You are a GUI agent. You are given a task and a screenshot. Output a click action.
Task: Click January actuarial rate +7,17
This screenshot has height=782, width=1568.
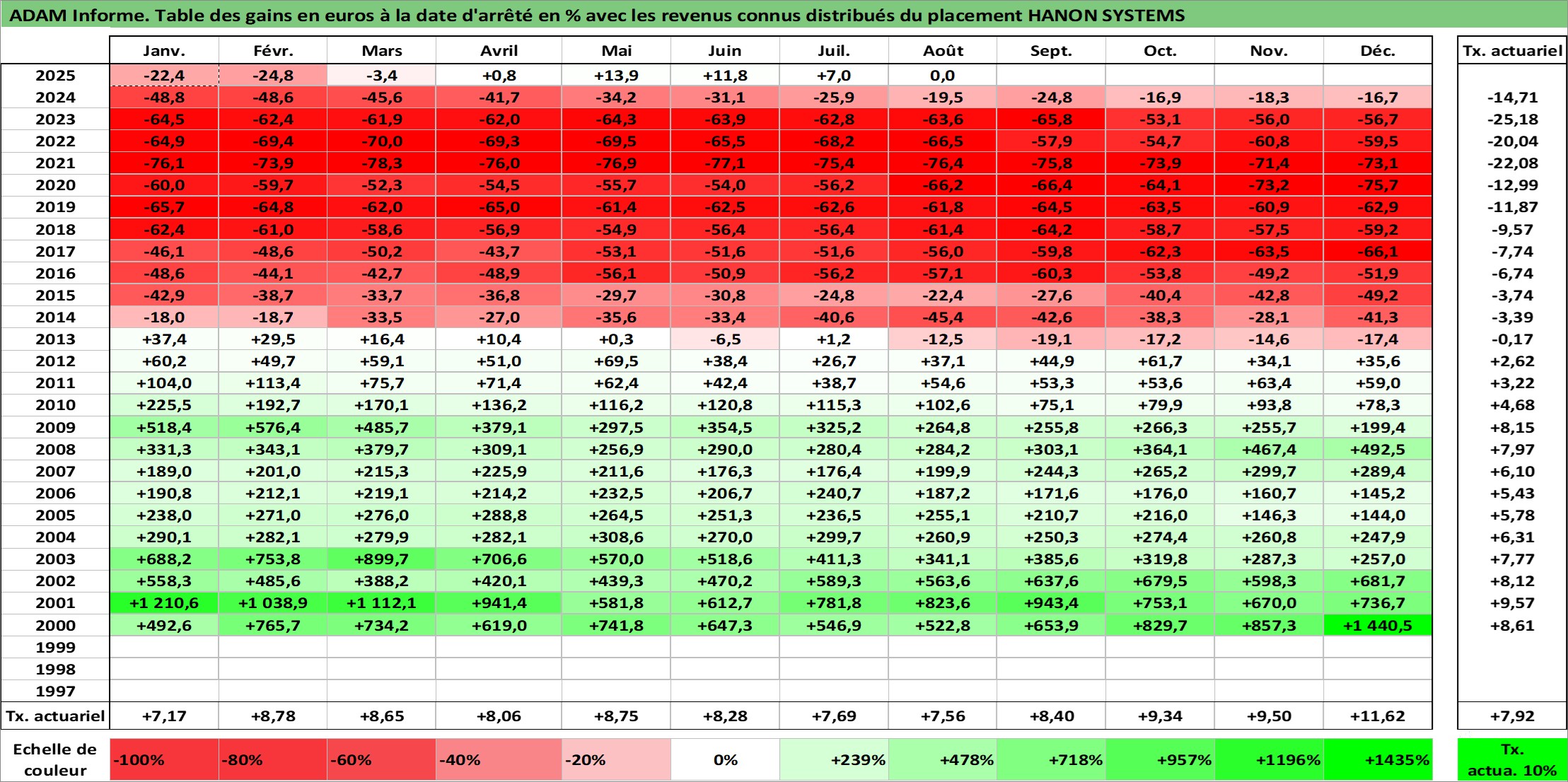coord(164,716)
